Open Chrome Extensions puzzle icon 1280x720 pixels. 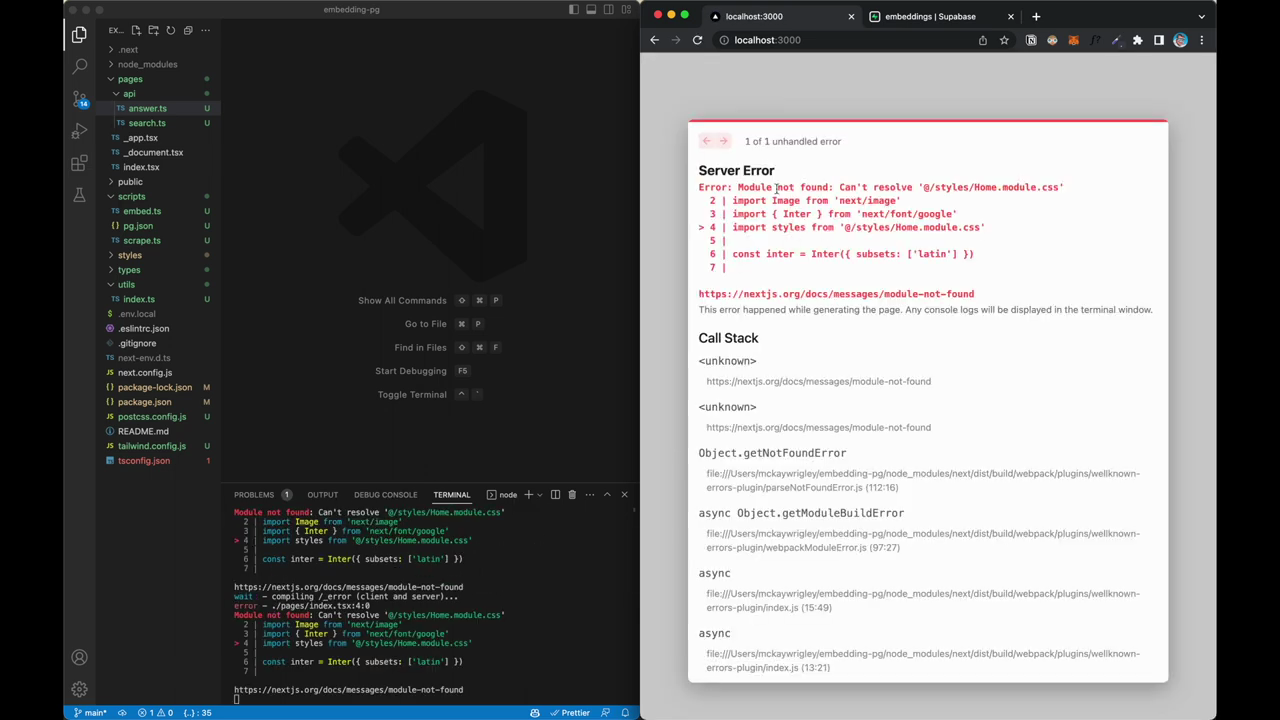(1137, 40)
